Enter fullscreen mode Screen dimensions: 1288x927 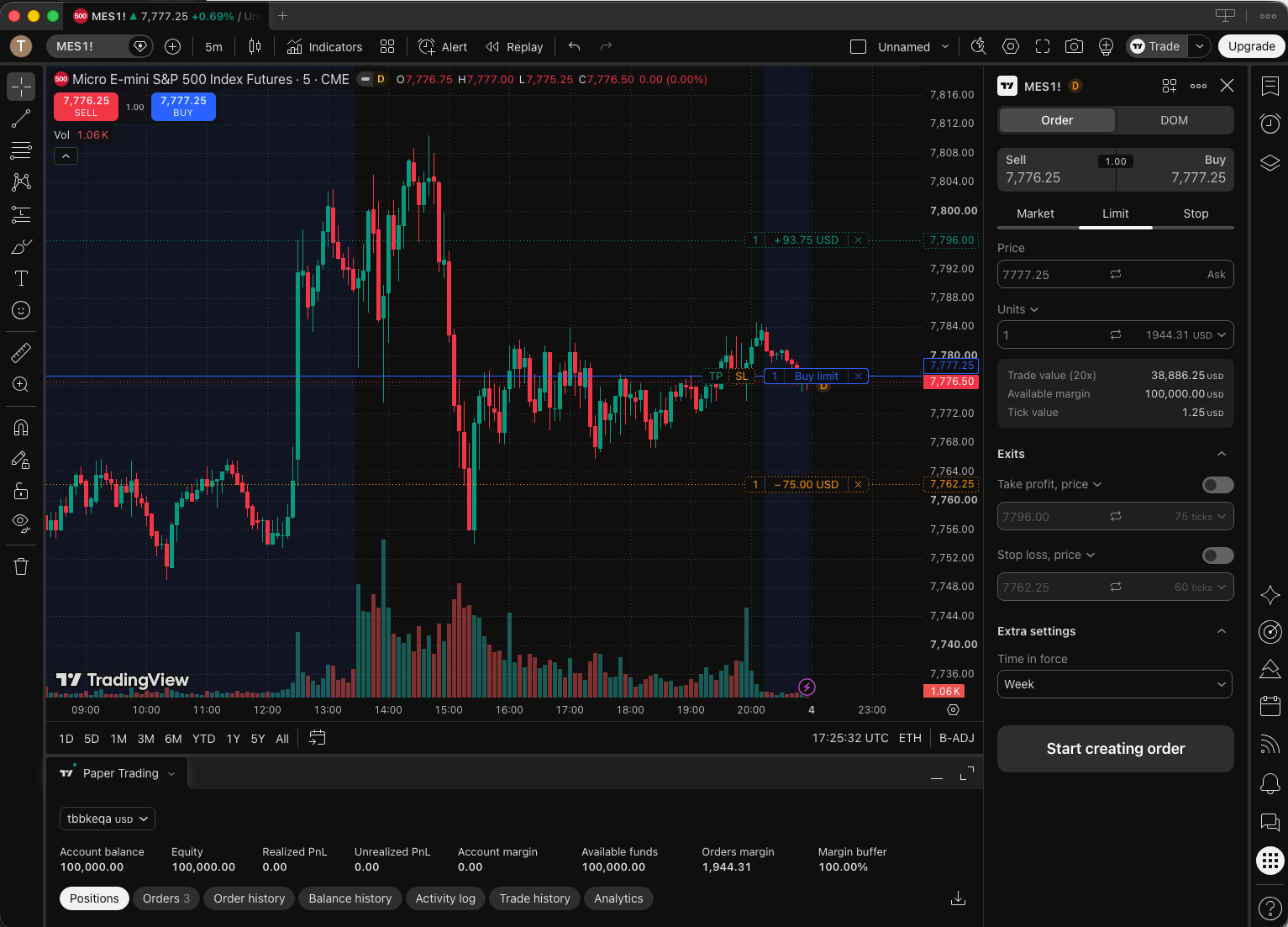pyautogui.click(x=1043, y=46)
